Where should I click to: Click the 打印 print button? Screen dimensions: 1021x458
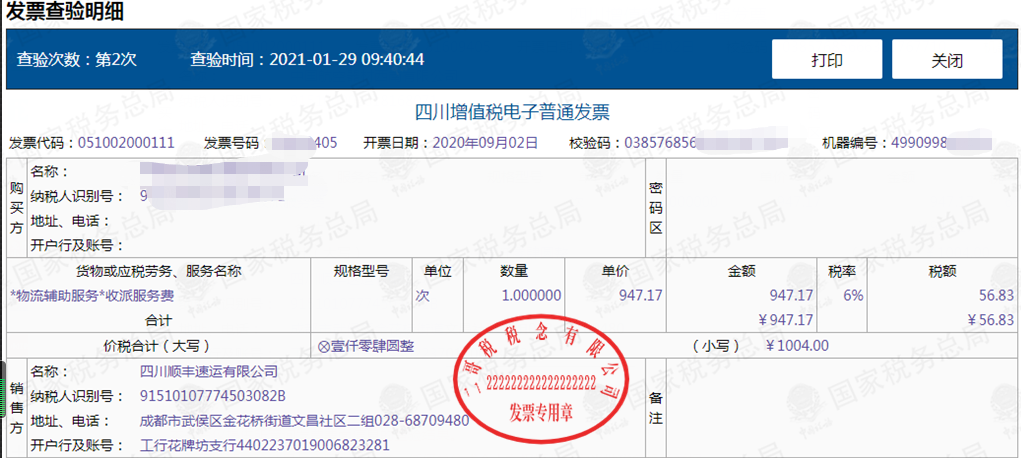click(x=827, y=59)
